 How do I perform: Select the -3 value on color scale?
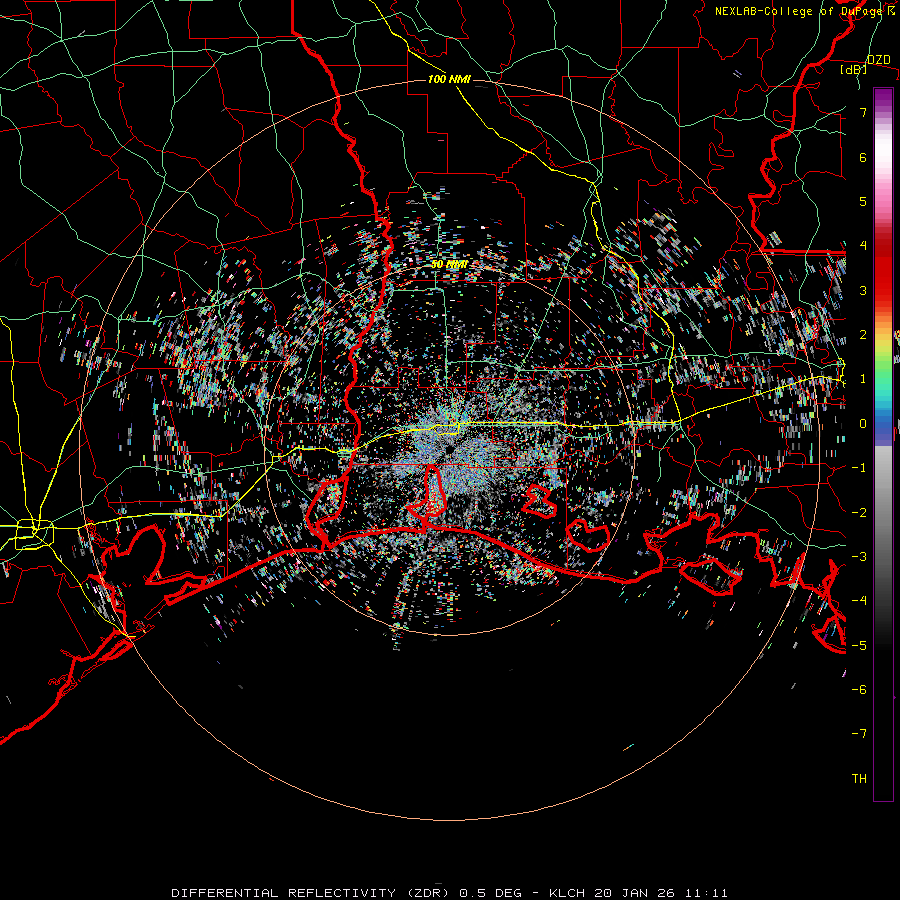(859, 557)
